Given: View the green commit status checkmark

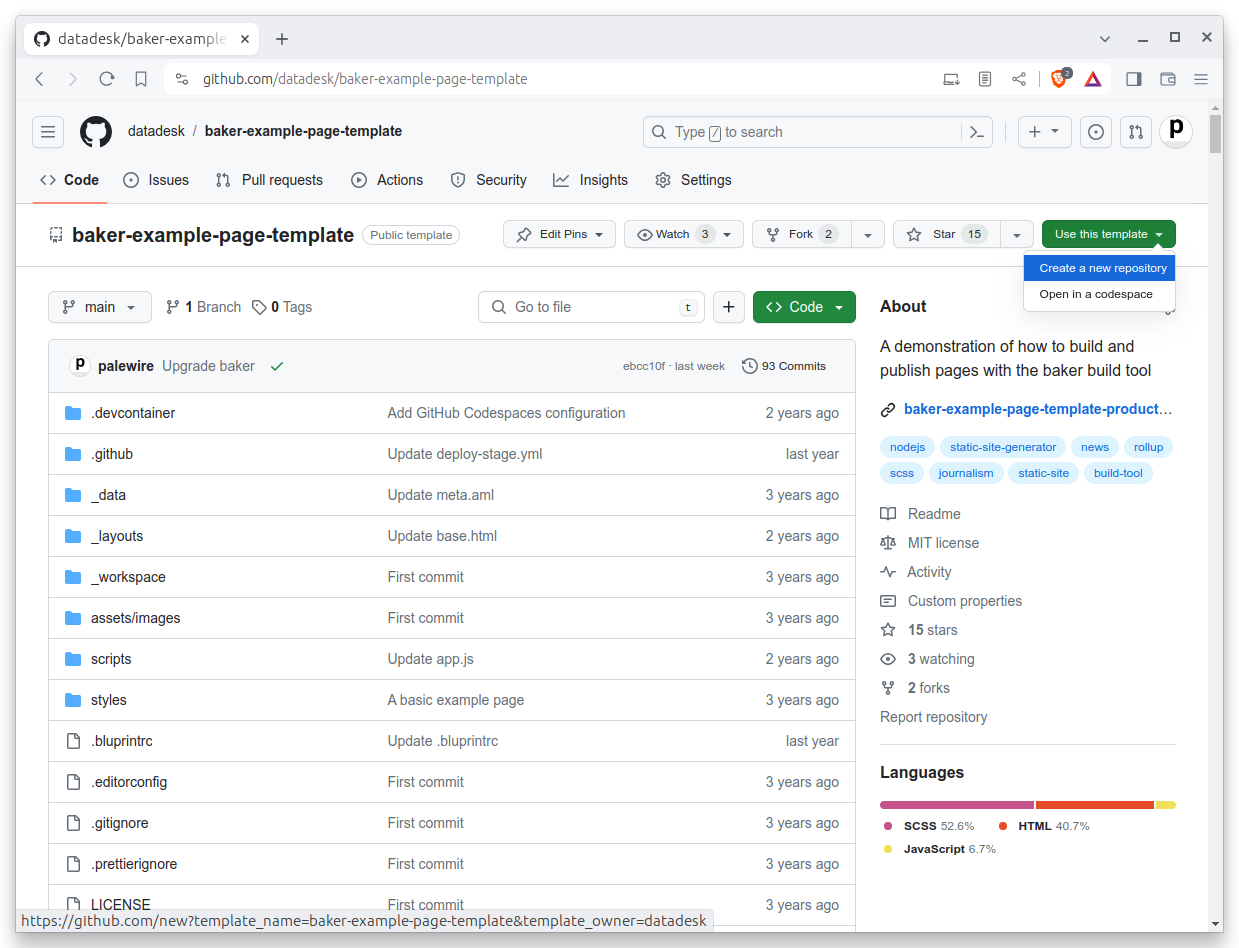Looking at the screenshot, I should 277,366.
